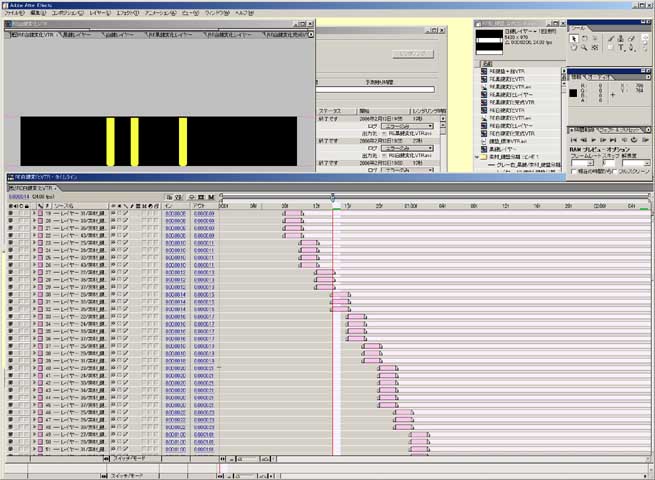Switch to Audio tab in Info palette
655x480 pixels.
click(599, 77)
